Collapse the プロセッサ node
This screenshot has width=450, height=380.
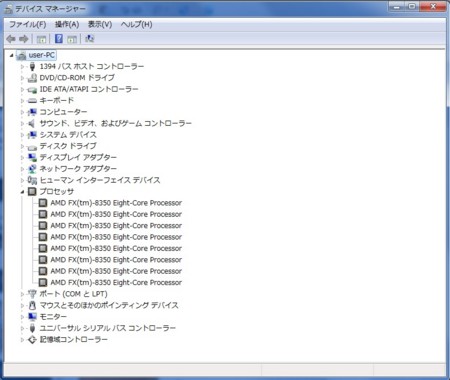tap(22, 192)
